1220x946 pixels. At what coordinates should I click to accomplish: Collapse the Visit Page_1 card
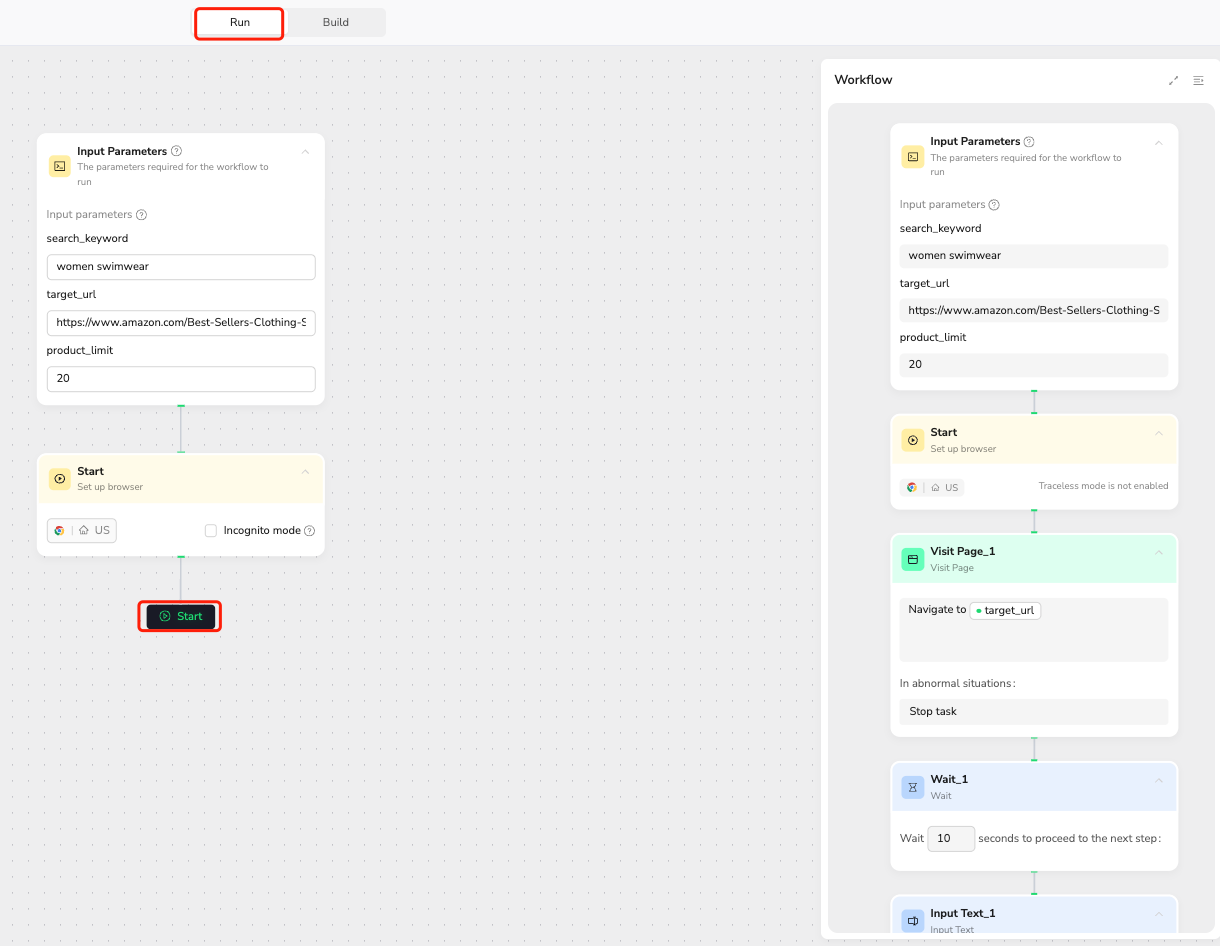pos(1159,552)
